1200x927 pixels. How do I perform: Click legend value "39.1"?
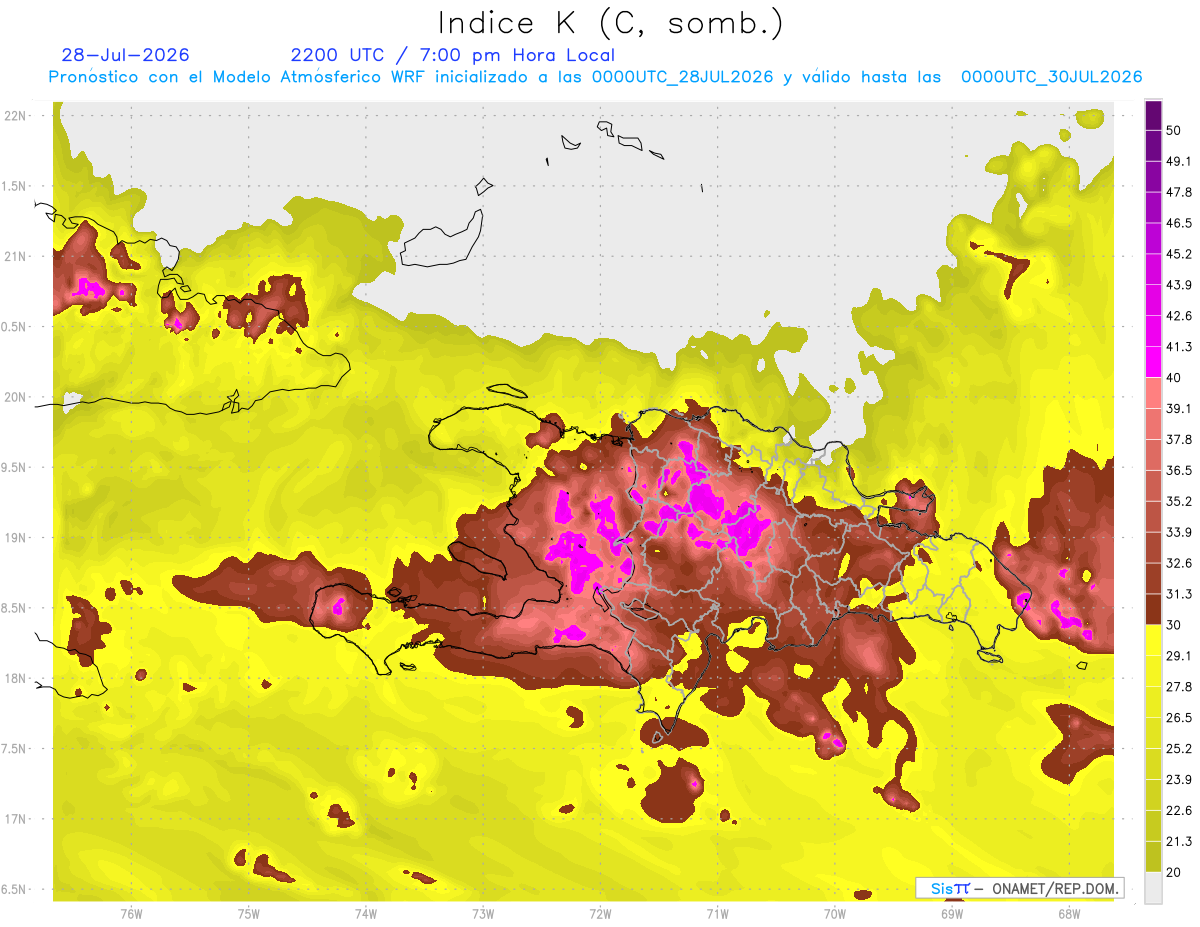[x=1178, y=408]
